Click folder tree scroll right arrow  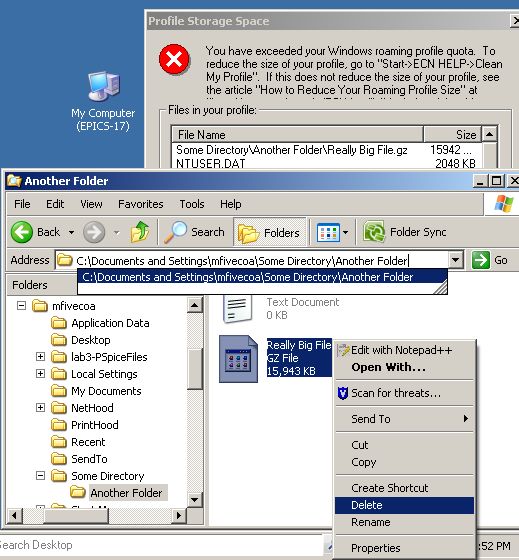click(x=179, y=516)
